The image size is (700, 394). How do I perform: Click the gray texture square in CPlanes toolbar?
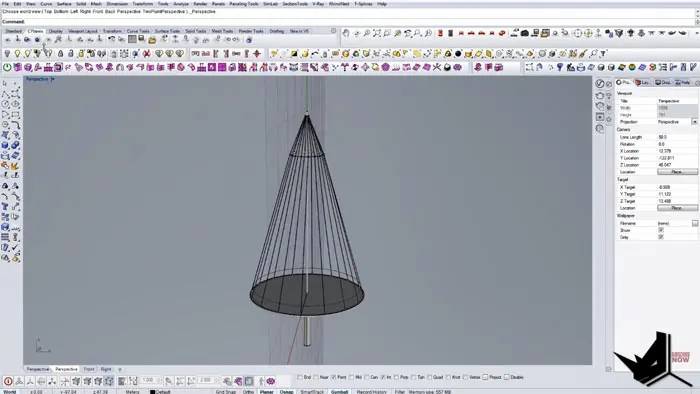(132, 40)
